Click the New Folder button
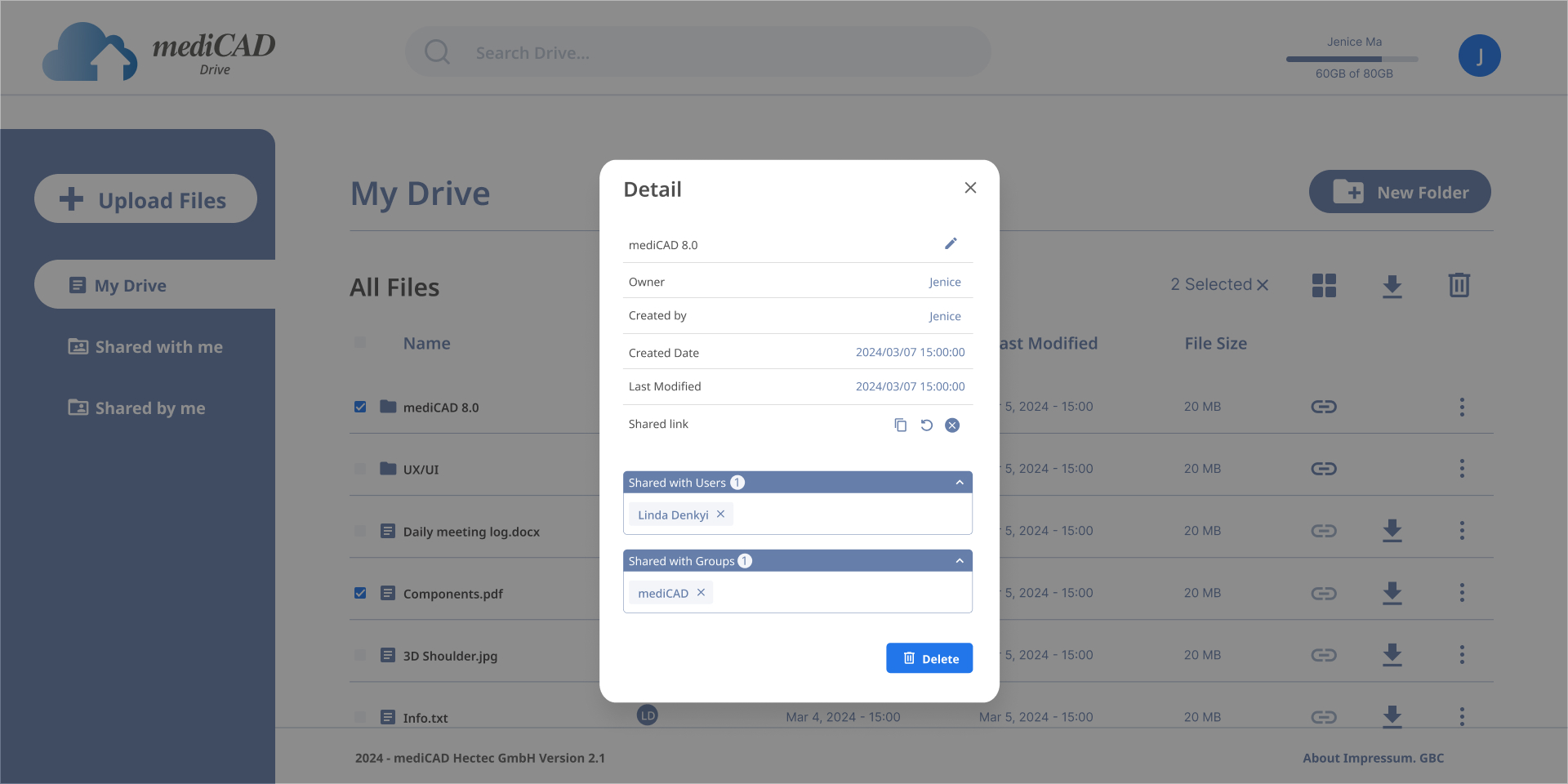Viewport: 1568px width, 784px height. [1400, 192]
